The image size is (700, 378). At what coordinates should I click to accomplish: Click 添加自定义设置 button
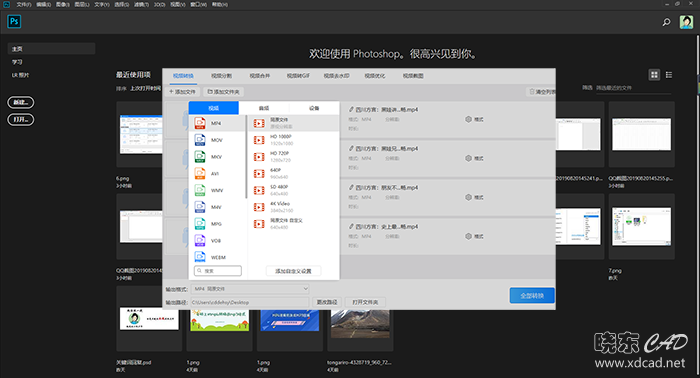point(293,271)
